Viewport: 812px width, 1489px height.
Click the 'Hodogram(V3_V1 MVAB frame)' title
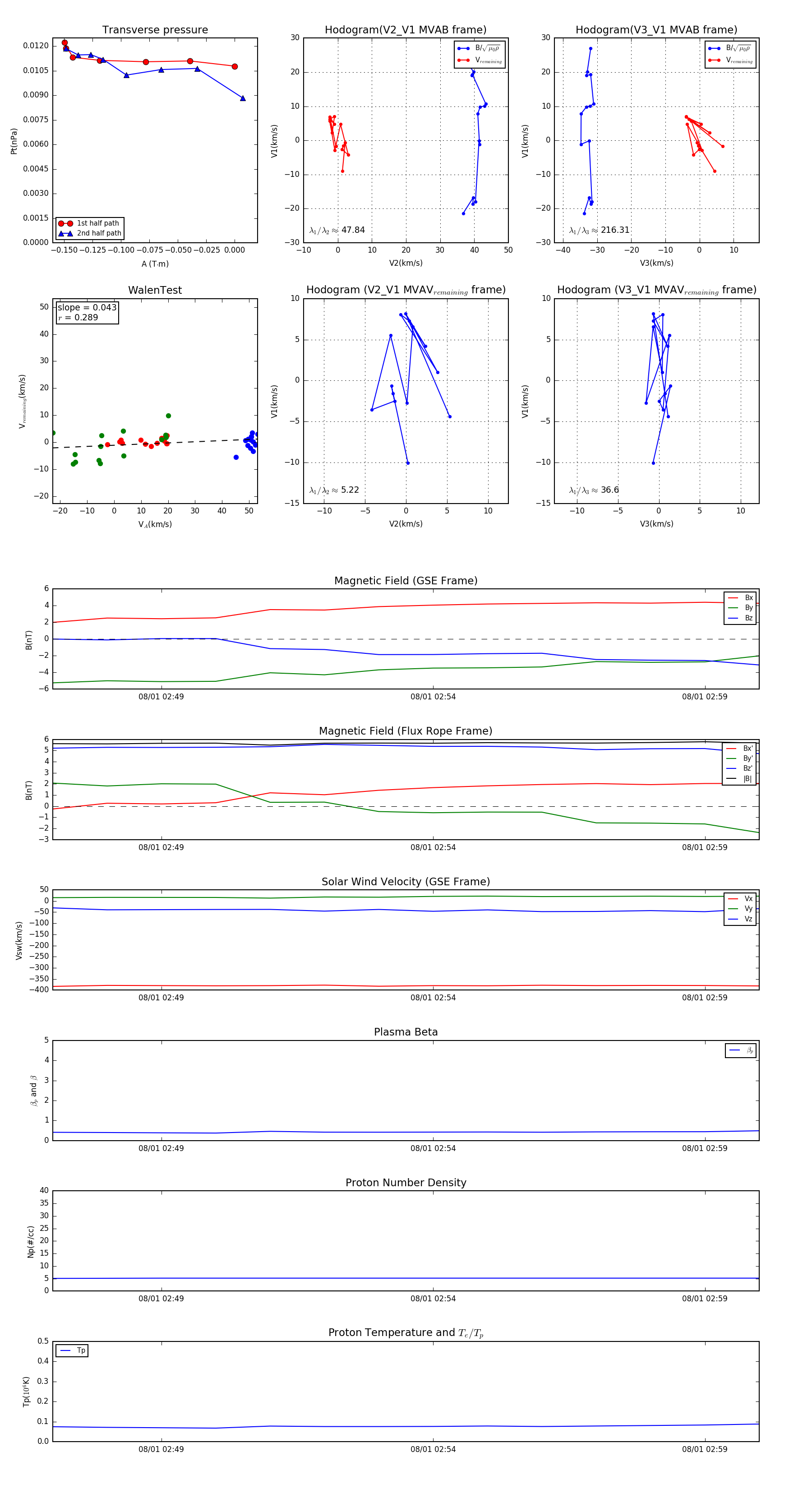point(656,30)
